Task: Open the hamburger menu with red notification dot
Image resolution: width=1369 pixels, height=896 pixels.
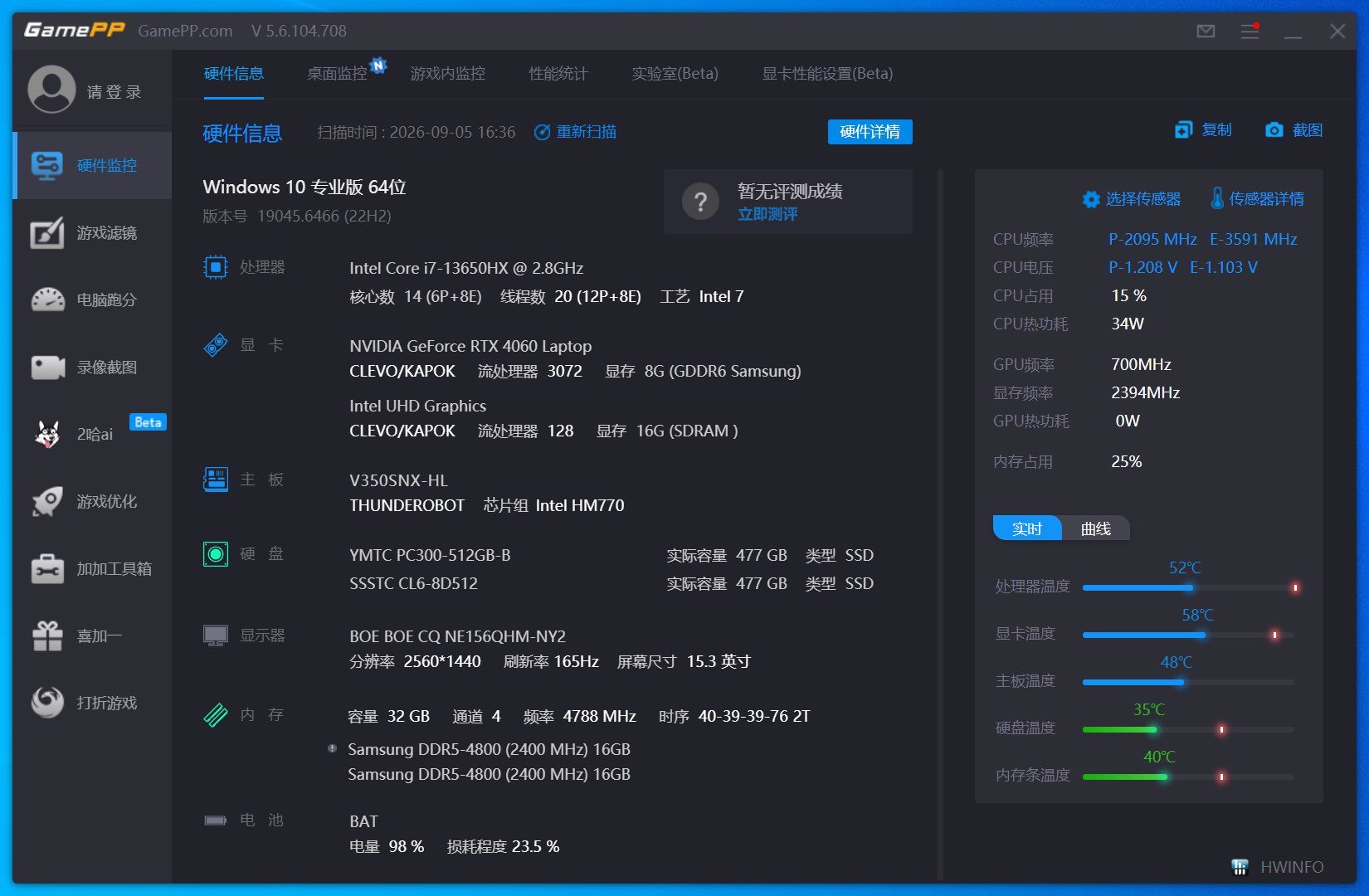Action: click(1250, 32)
